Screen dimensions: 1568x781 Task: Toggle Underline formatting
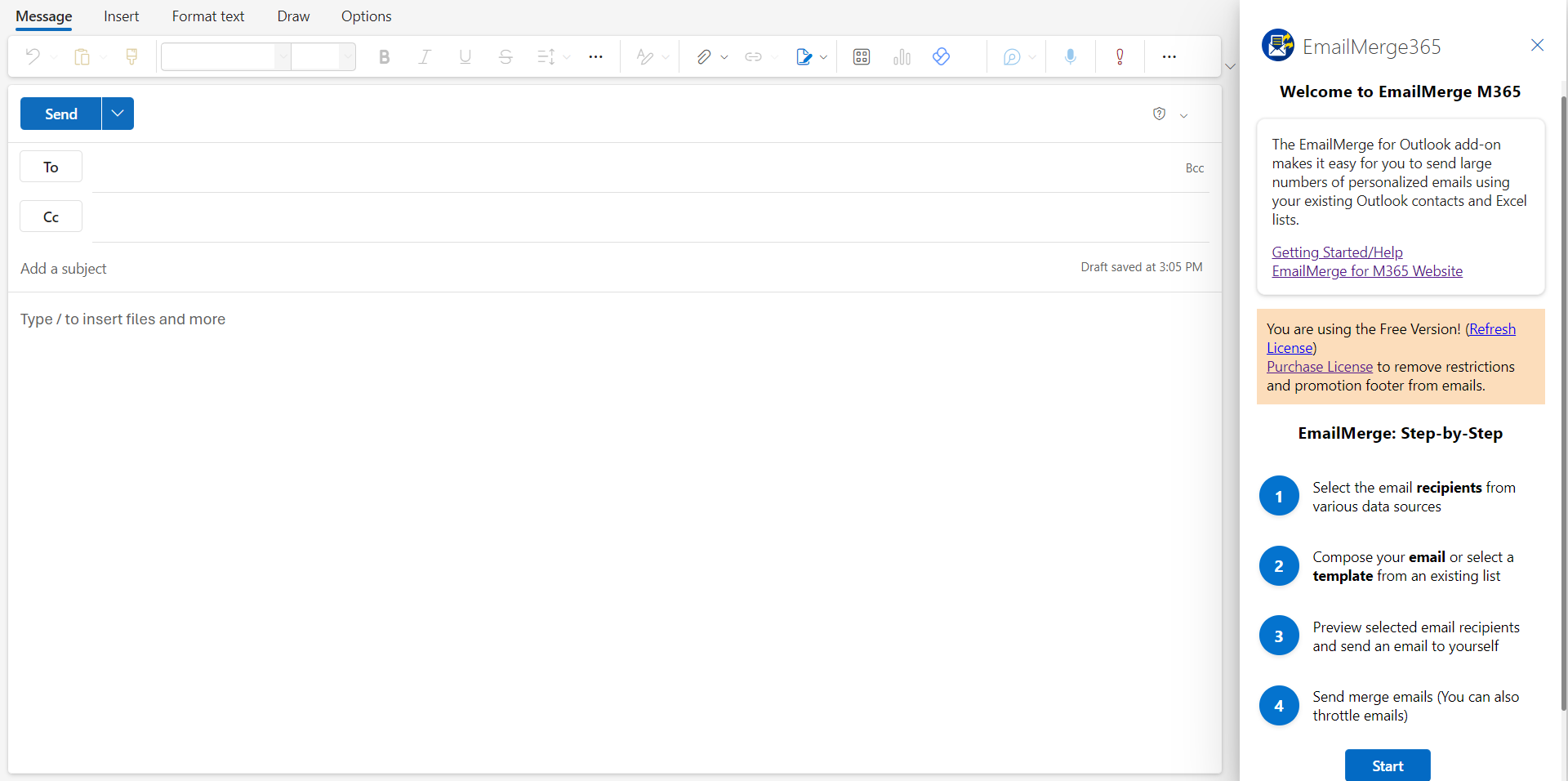coord(465,56)
